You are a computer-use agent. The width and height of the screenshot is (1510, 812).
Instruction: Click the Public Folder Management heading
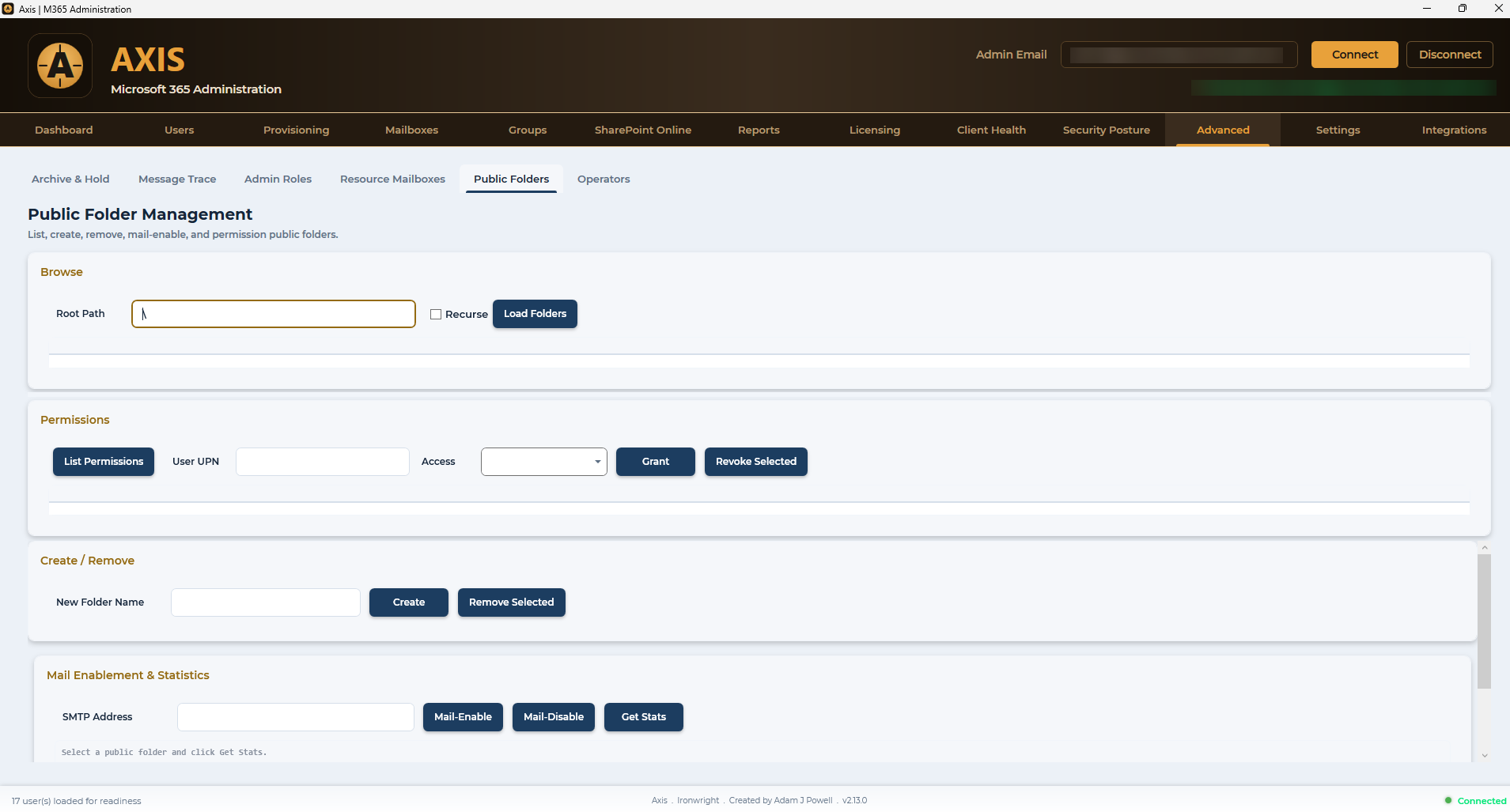(x=140, y=214)
